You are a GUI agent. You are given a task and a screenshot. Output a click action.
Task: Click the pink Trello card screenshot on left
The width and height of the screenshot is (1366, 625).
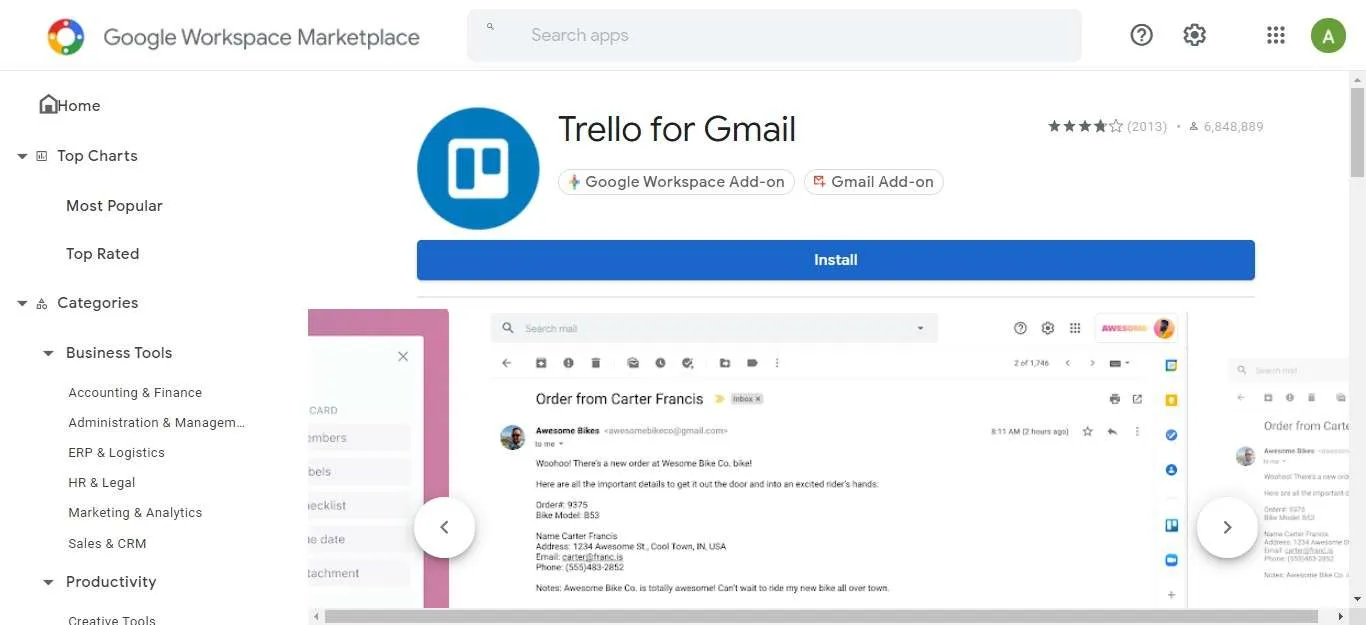379,458
